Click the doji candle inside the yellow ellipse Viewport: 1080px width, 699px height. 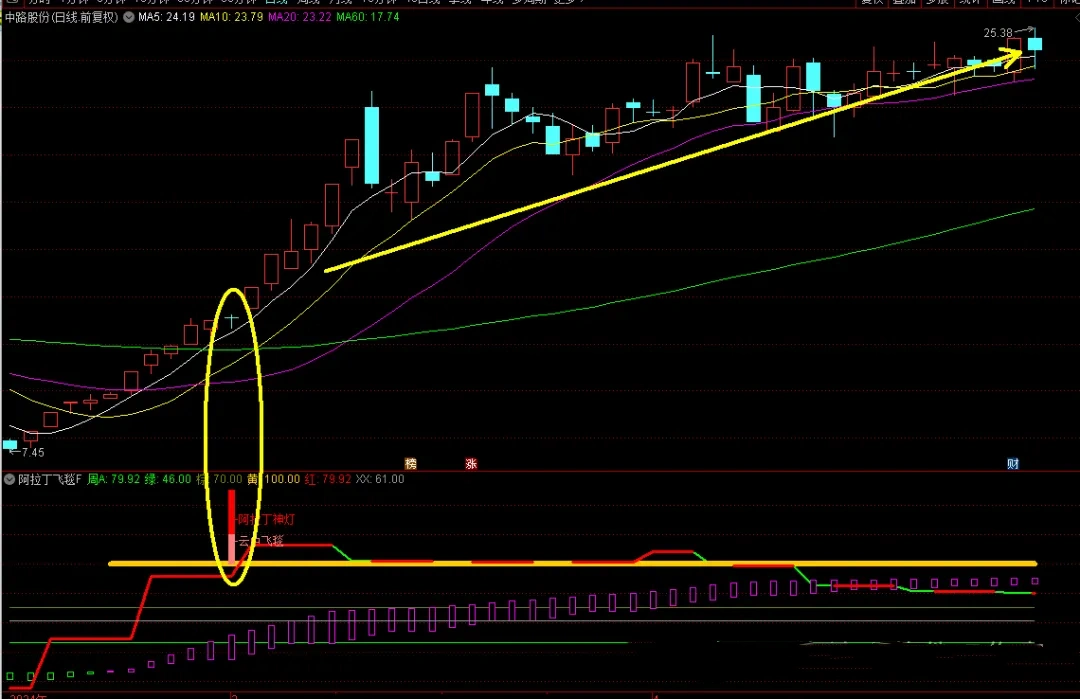click(x=231, y=320)
